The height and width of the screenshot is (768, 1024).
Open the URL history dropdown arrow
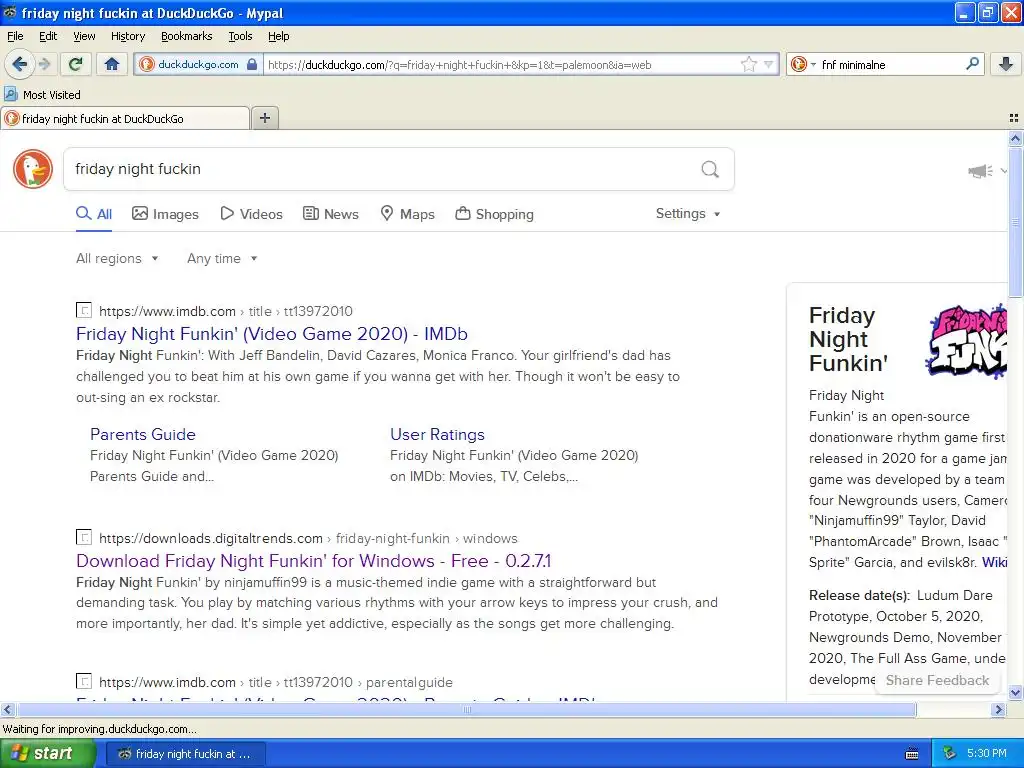[x=769, y=64]
